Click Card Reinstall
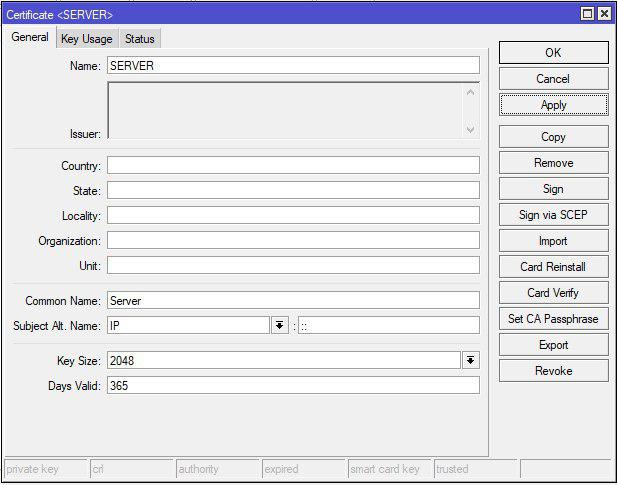 click(553, 267)
